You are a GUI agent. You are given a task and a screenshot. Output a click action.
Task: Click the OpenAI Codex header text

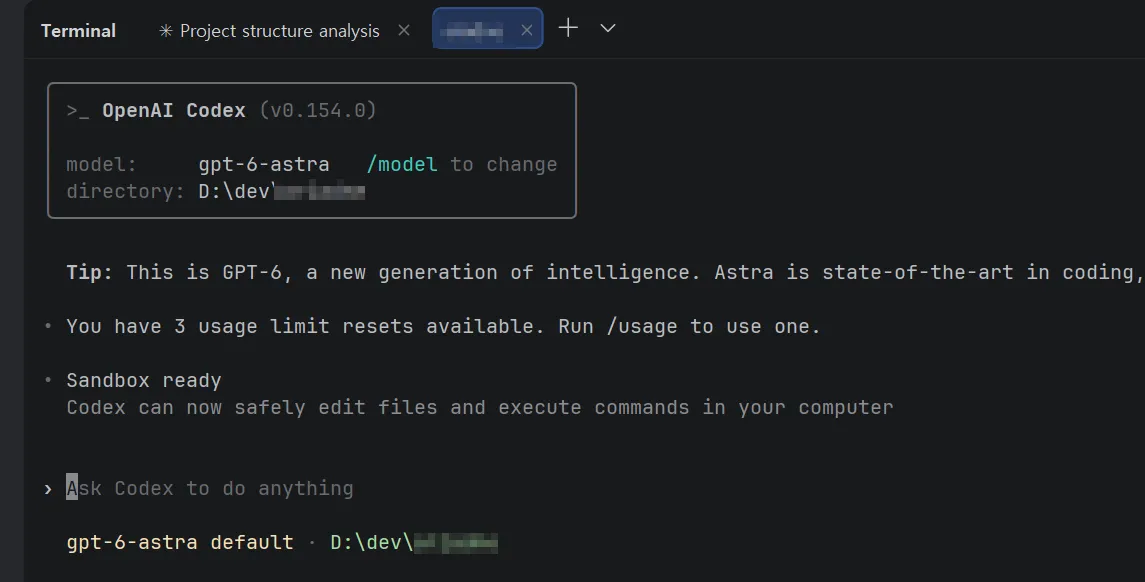point(174,110)
